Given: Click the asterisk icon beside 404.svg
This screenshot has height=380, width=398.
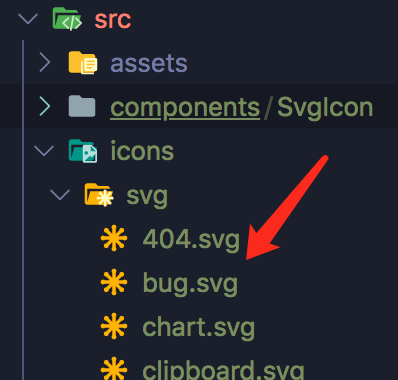Looking at the screenshot, I should pyautogui.click(x=114, y=239).
